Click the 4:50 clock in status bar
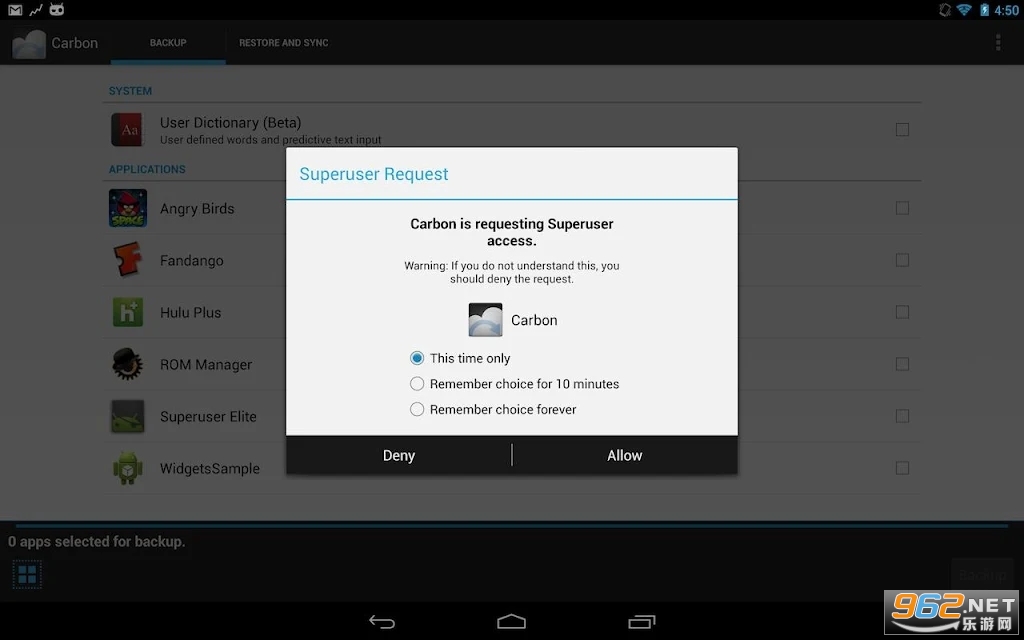This screenshot has width=1024, height=640. point(1006,10)
